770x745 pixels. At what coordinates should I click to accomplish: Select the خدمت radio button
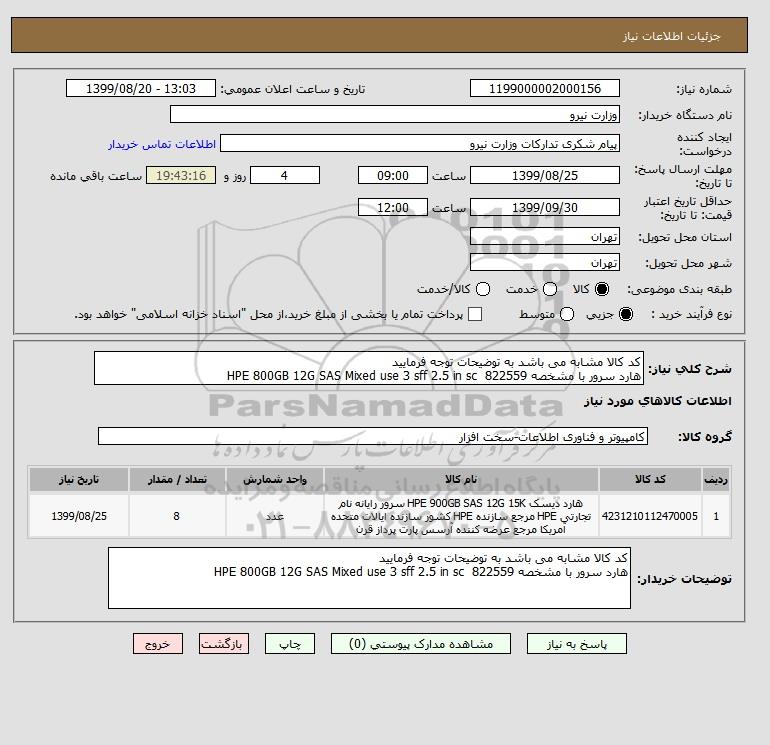tap(550, 289)
